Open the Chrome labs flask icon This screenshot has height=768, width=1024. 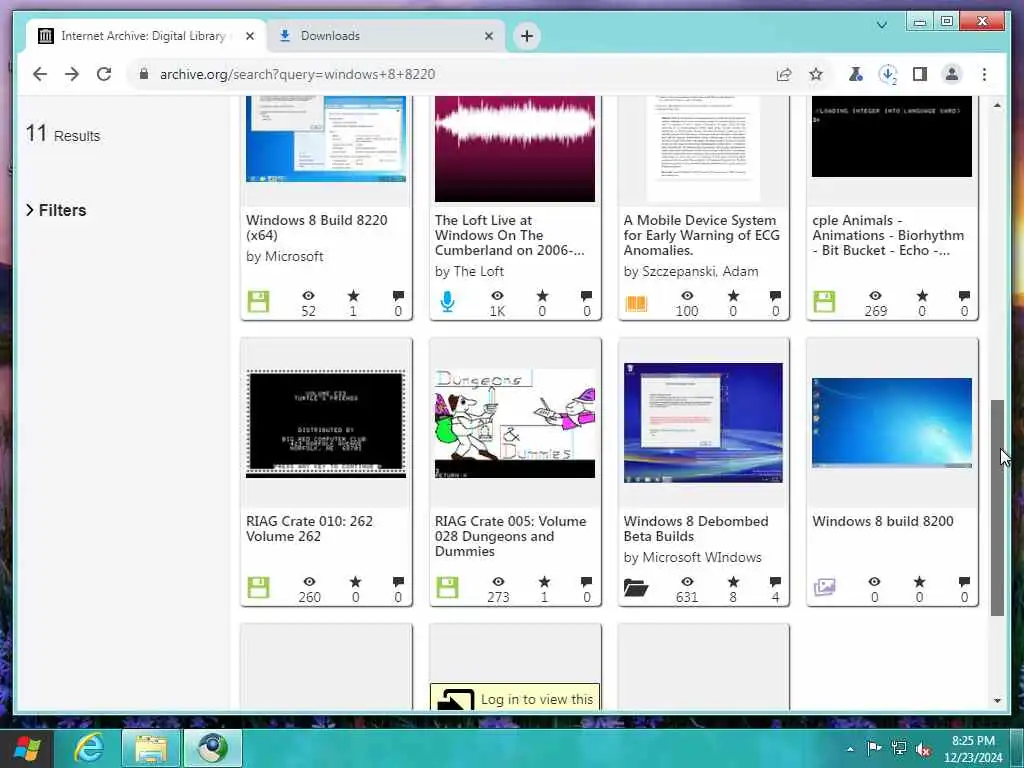click(x=855, y=74)
